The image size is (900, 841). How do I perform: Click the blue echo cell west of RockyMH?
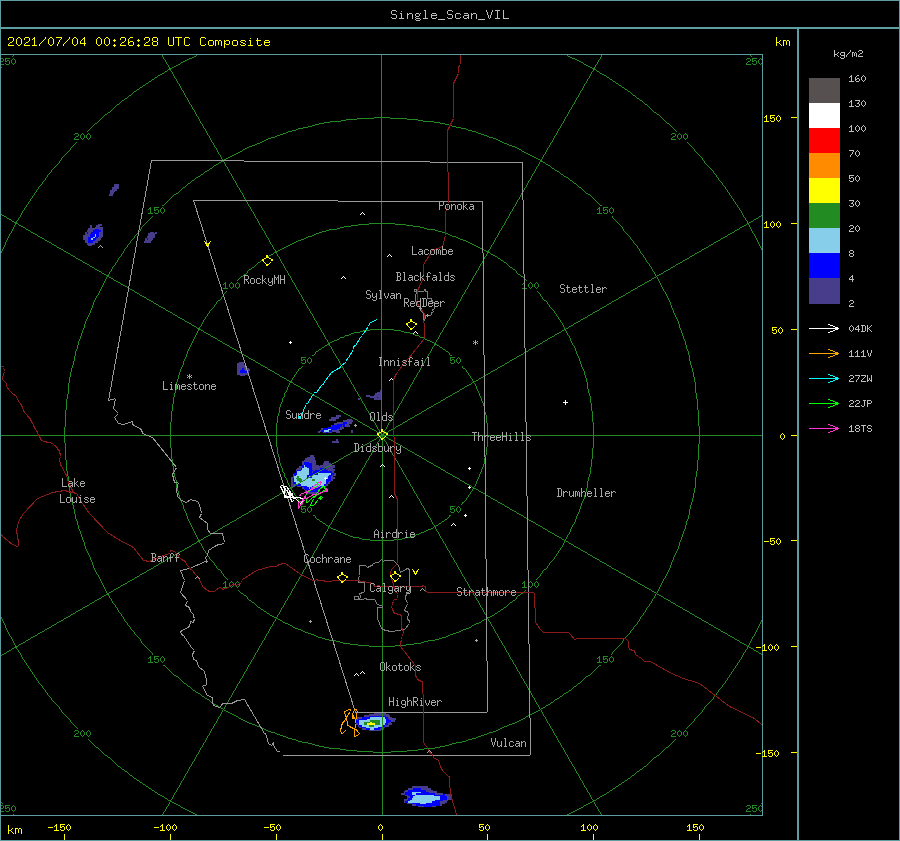click(94, 235)
